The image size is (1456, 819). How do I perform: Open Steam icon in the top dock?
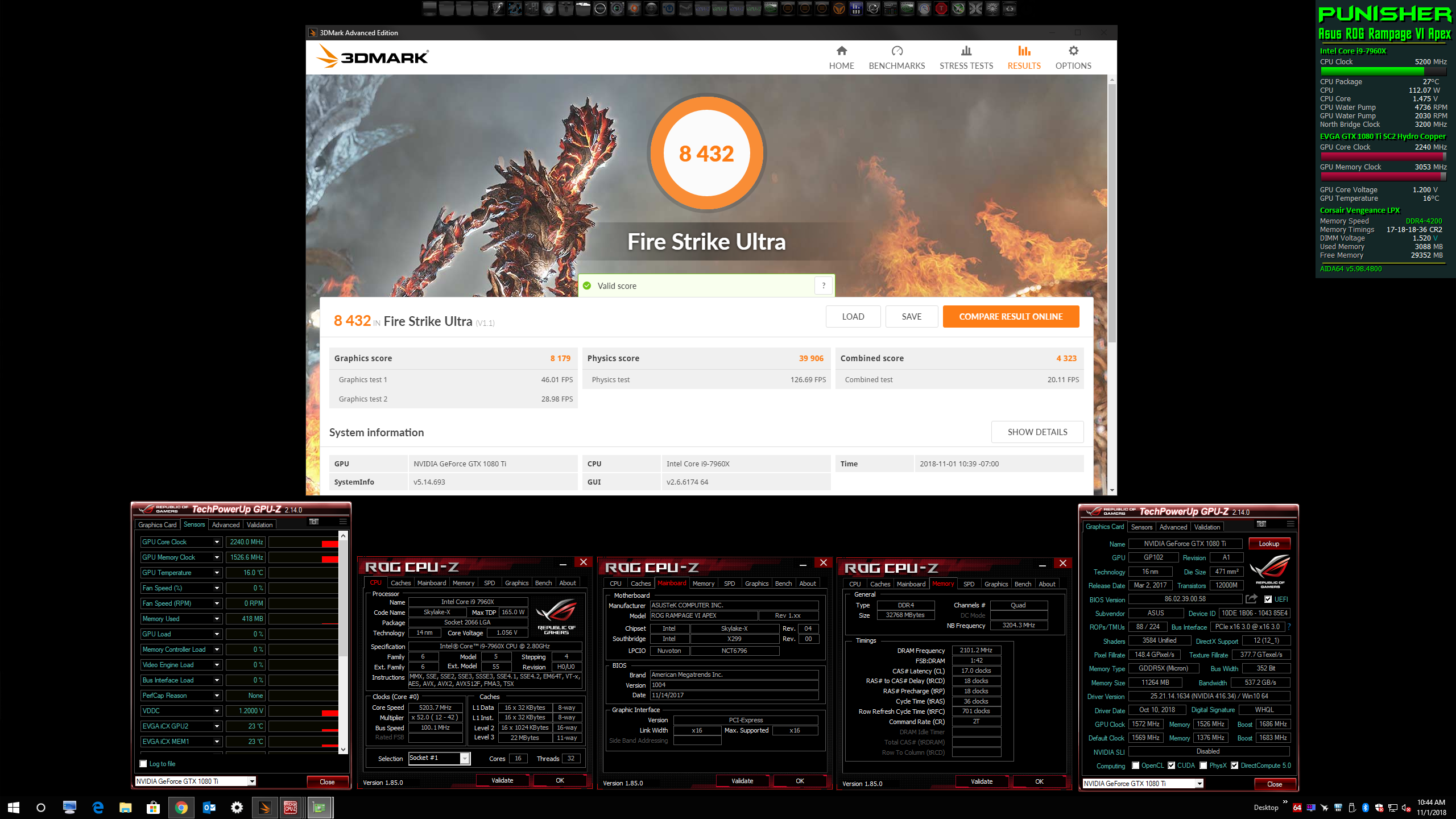tap(686, 9)
